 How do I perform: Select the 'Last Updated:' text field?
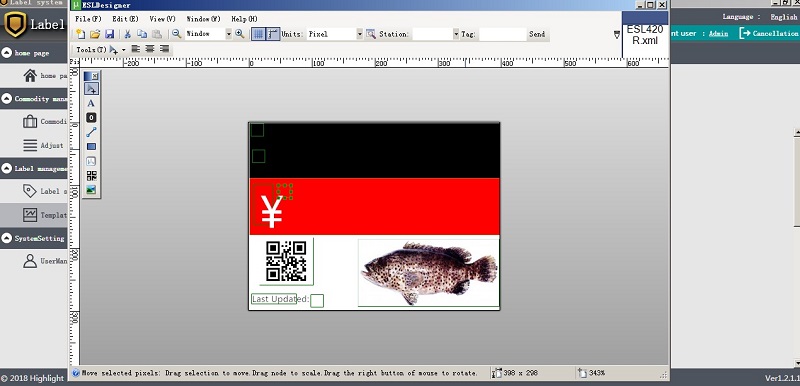[x=280, y=299]
